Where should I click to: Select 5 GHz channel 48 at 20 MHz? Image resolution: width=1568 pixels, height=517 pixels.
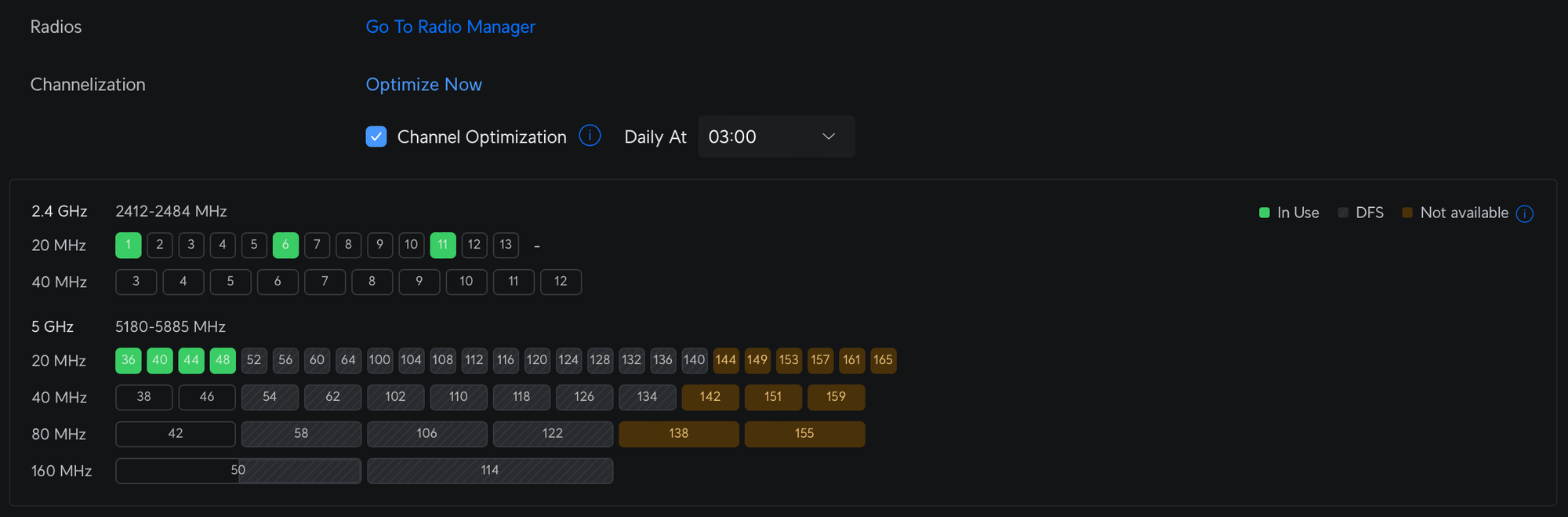coord(223,360)
